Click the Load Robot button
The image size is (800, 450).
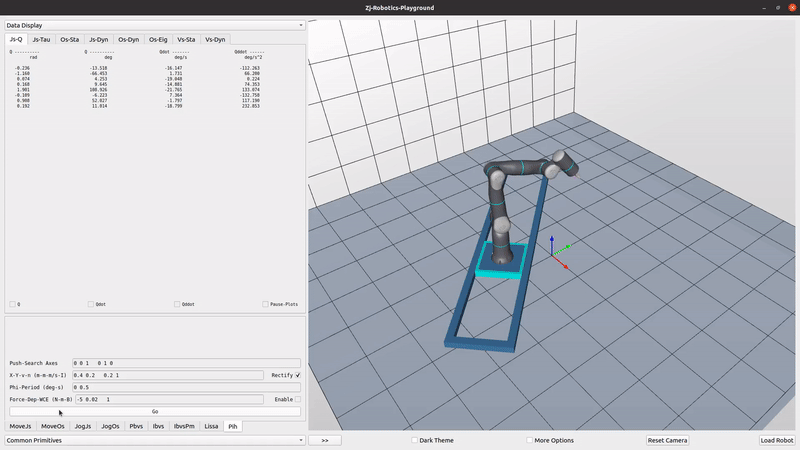coord(776,440)
